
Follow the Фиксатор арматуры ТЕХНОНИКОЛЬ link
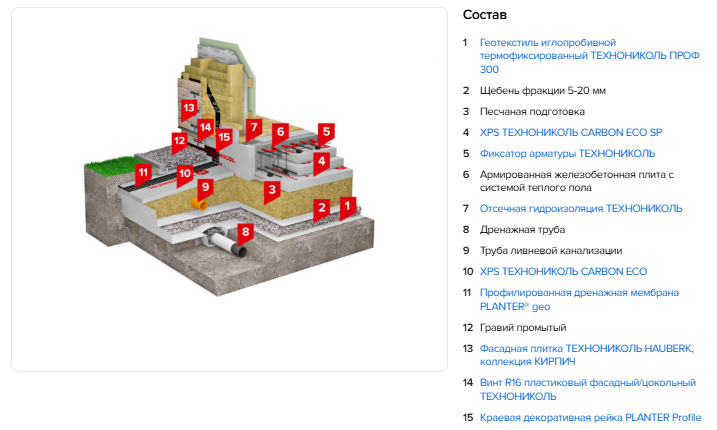[x=567, y=153]
